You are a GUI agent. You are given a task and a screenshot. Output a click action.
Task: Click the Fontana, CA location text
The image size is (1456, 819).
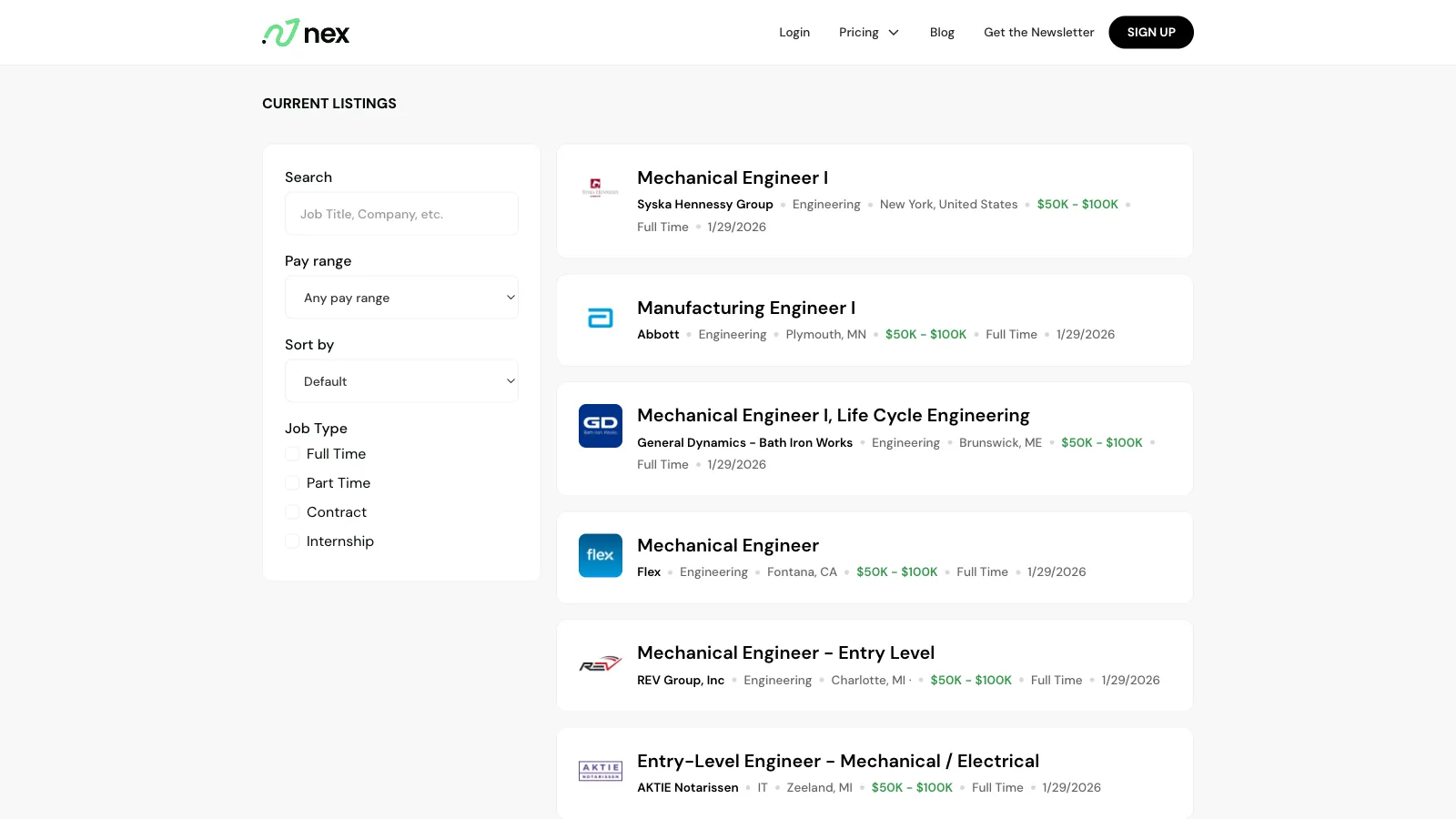click(x=802, y=572)
